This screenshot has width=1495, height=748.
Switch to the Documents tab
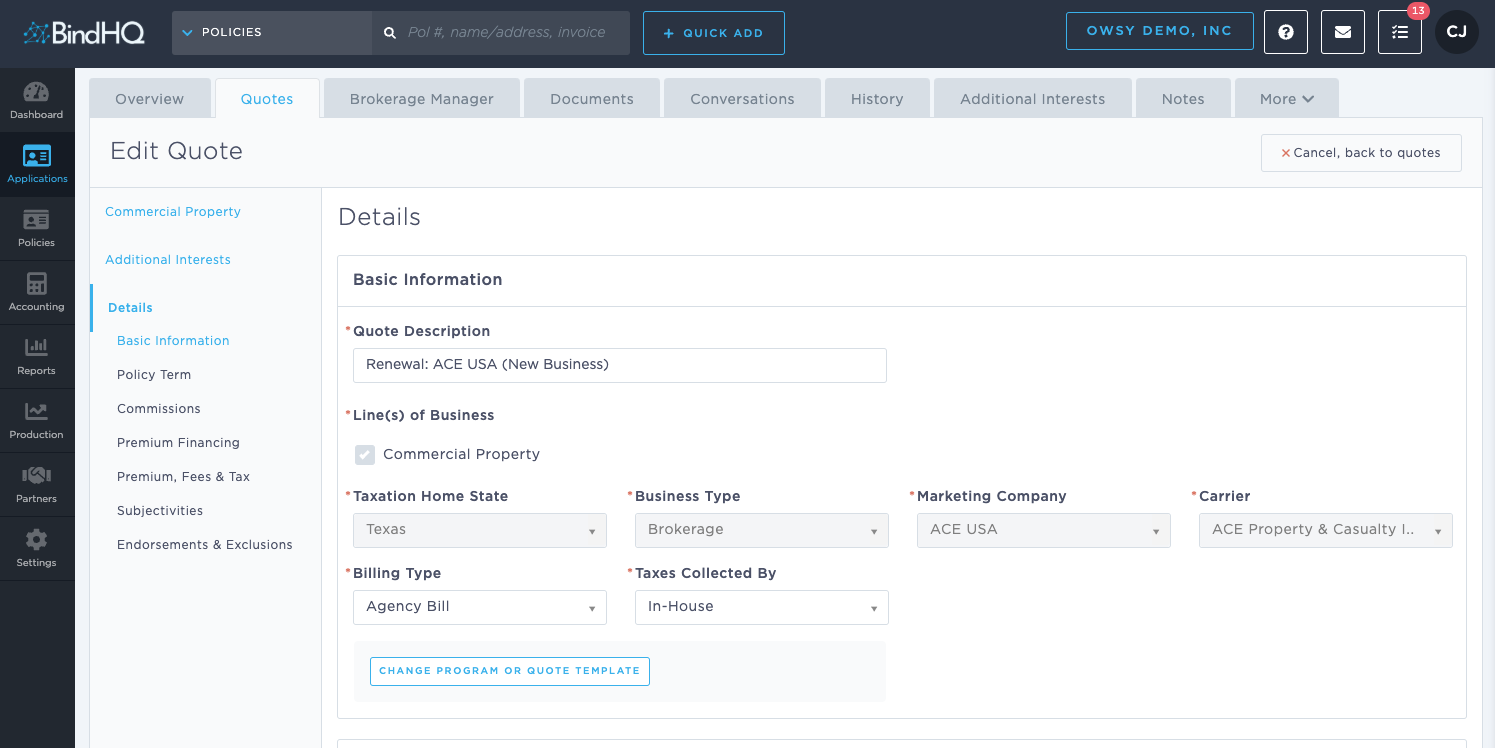[x=592, y=99]
